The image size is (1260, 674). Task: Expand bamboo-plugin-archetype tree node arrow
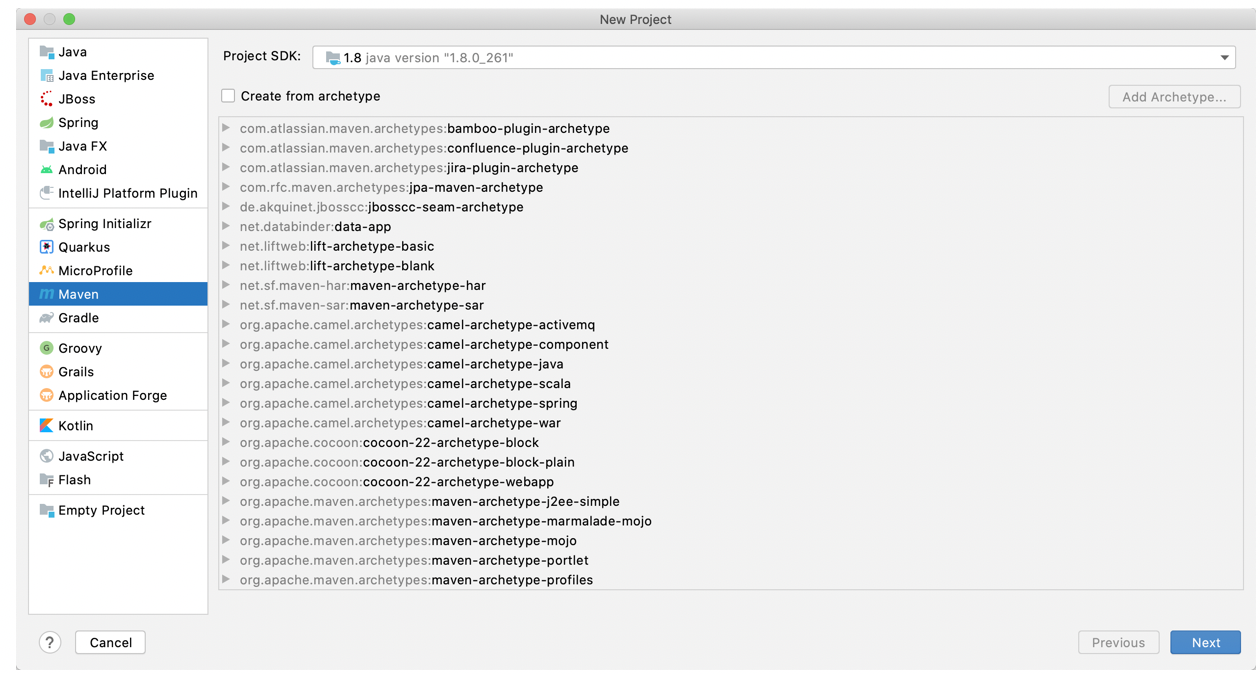coord(227,128)
